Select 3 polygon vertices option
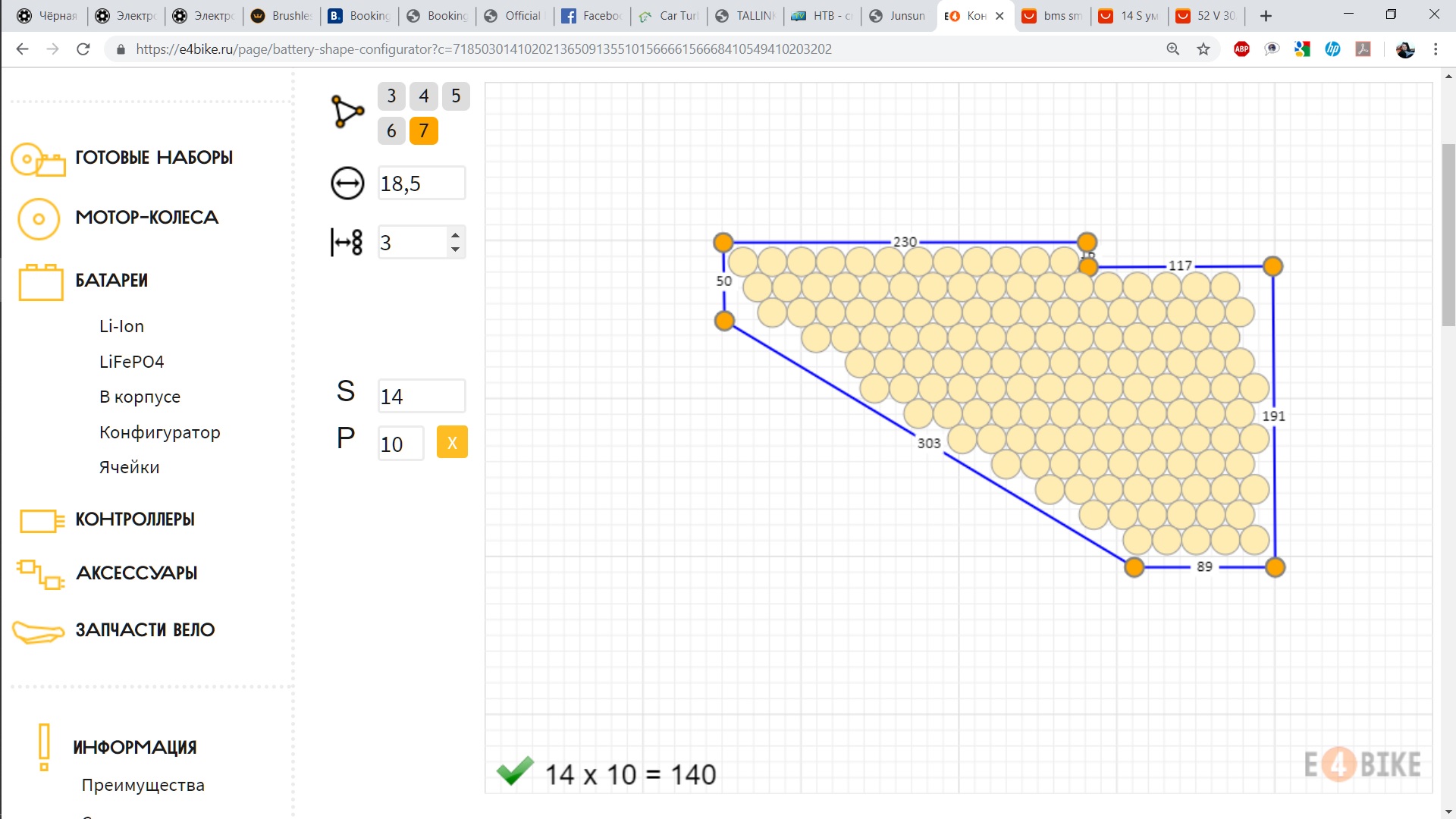The width and height of the screenshot is (1456, 819). (391, 96)
